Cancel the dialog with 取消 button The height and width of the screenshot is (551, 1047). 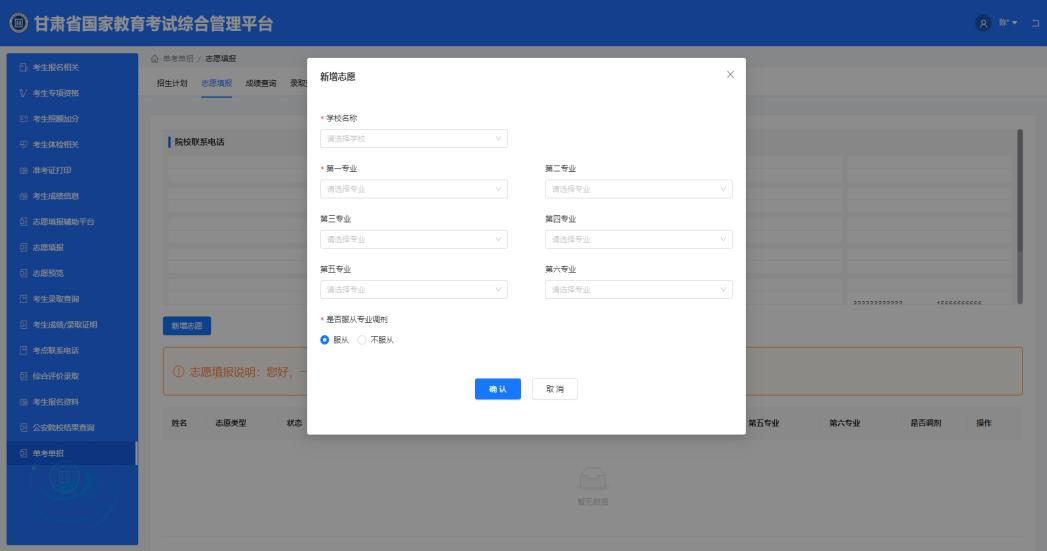point(555,389)
